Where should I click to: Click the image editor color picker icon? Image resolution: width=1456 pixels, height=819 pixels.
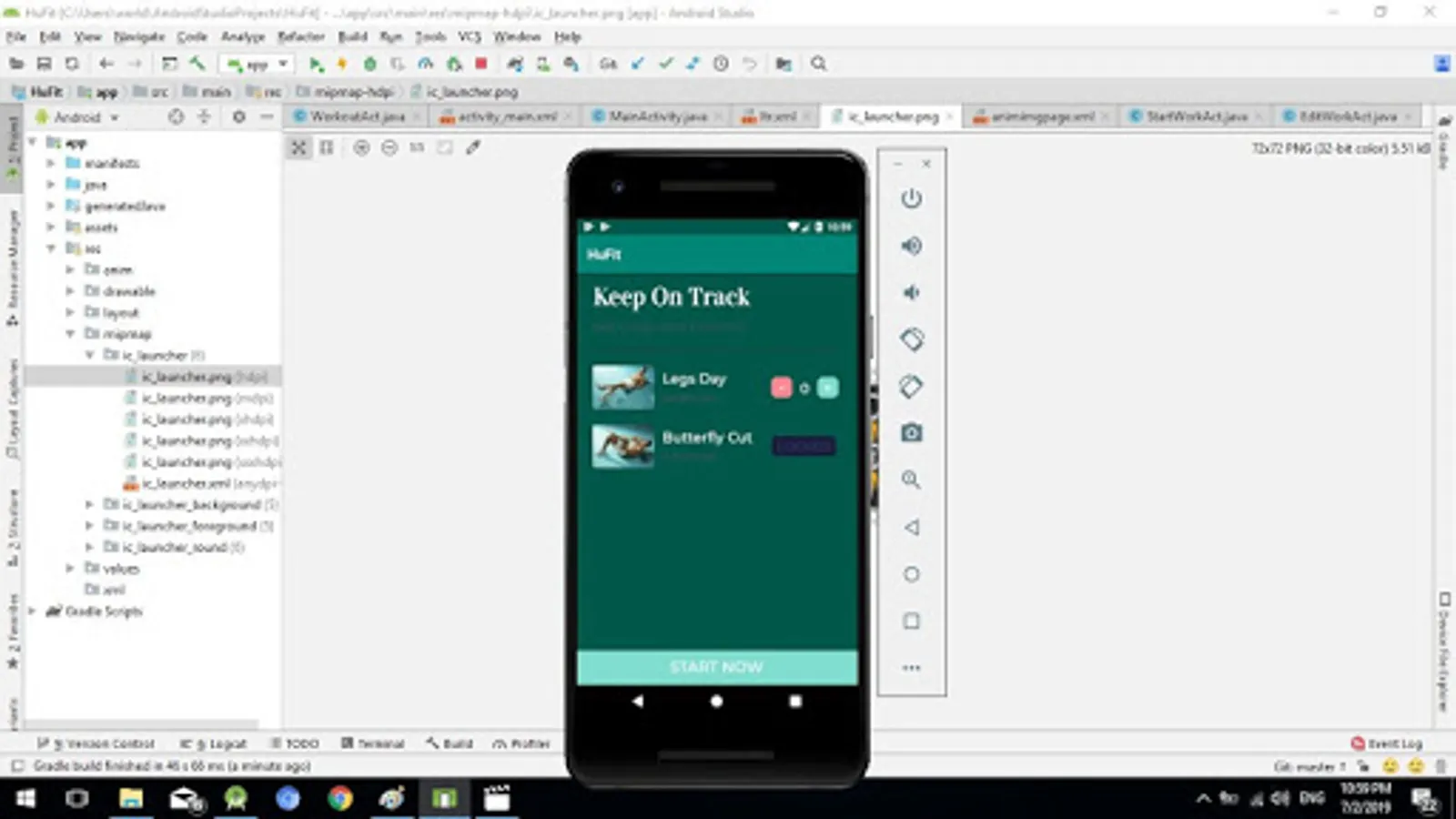point(473,147)
